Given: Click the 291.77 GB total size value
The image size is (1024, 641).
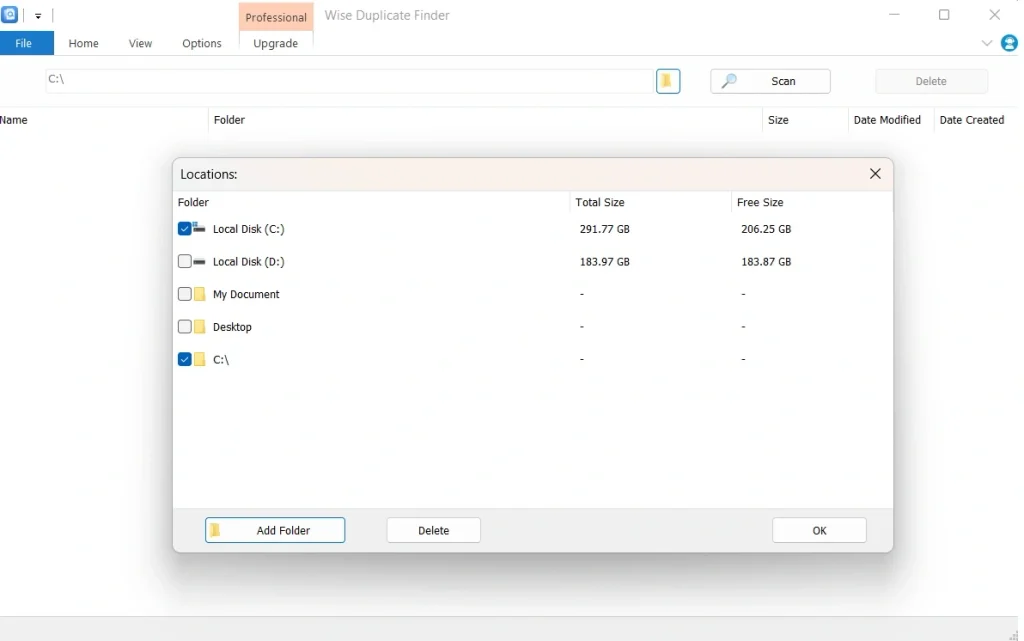Looking at the screenshot, I should tap(605, 229).
